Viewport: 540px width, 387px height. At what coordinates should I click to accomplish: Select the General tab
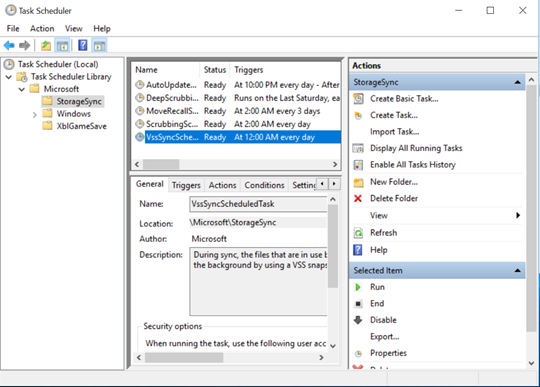point(149,184)
